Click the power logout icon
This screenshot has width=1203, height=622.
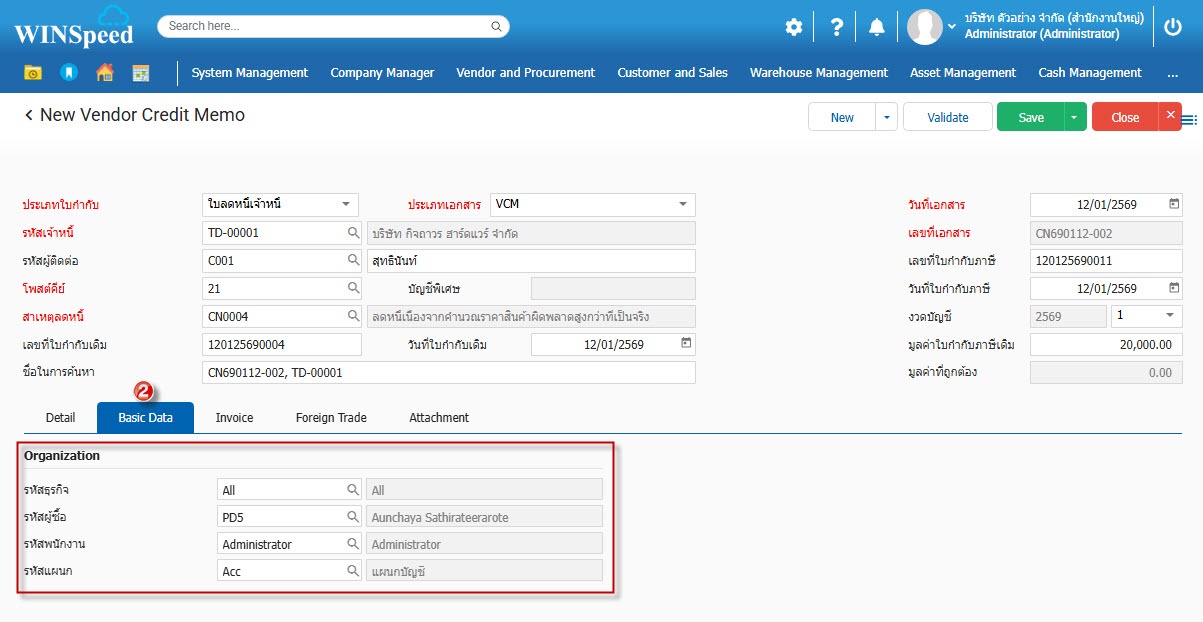1174,27
